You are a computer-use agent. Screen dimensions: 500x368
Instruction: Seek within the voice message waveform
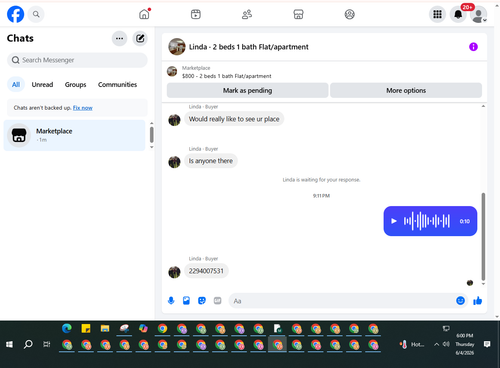click(x=427, y=221)
